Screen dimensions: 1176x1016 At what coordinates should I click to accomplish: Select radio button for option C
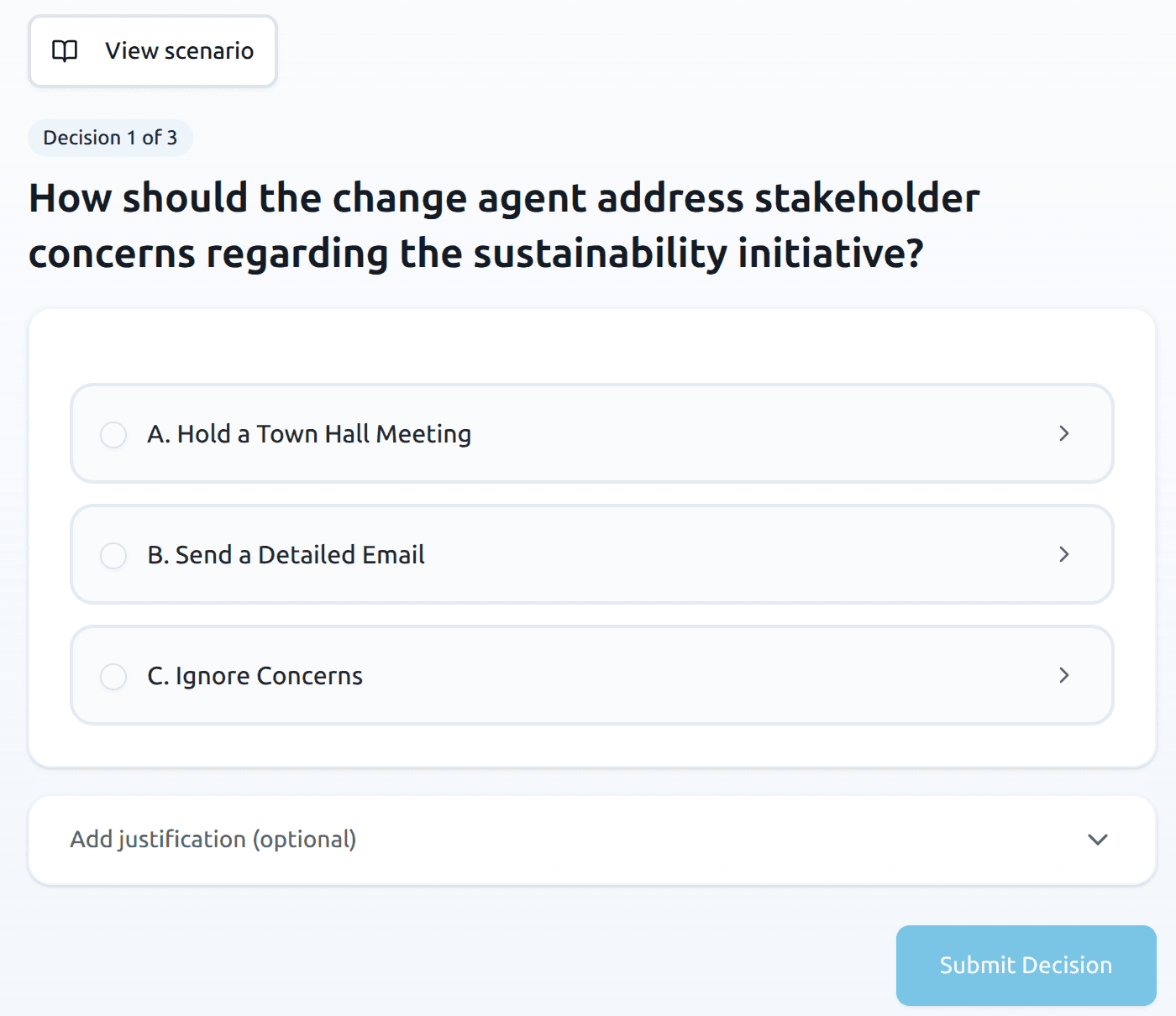point(113,677)
